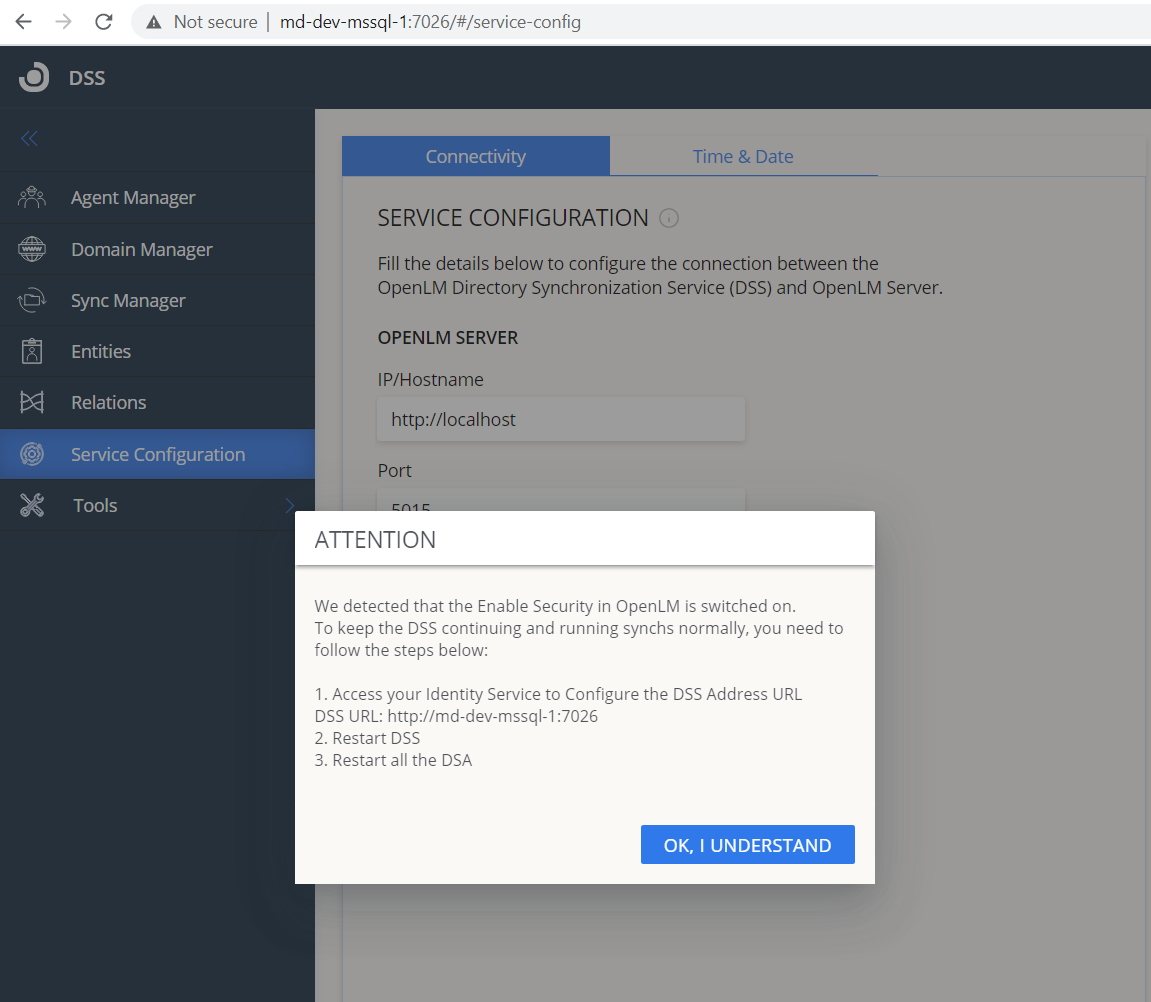This screenshot has width=1151, height=1002.
Task: Open Agent Manager menu item
Action: click(x=133, y=198)
